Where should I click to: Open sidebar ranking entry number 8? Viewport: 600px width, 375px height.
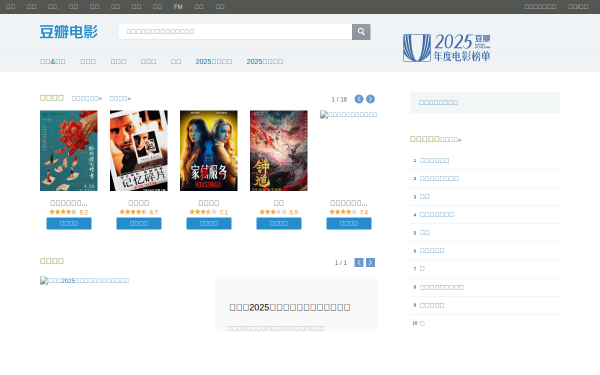pos(442,287)
